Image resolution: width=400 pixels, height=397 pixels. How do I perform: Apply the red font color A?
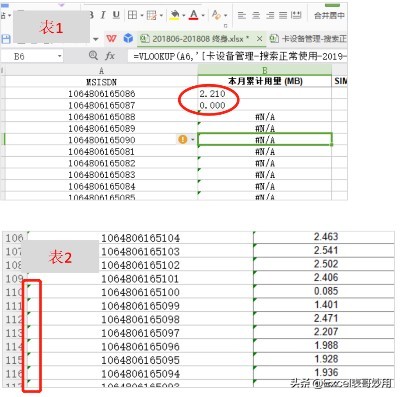[194, 15]
